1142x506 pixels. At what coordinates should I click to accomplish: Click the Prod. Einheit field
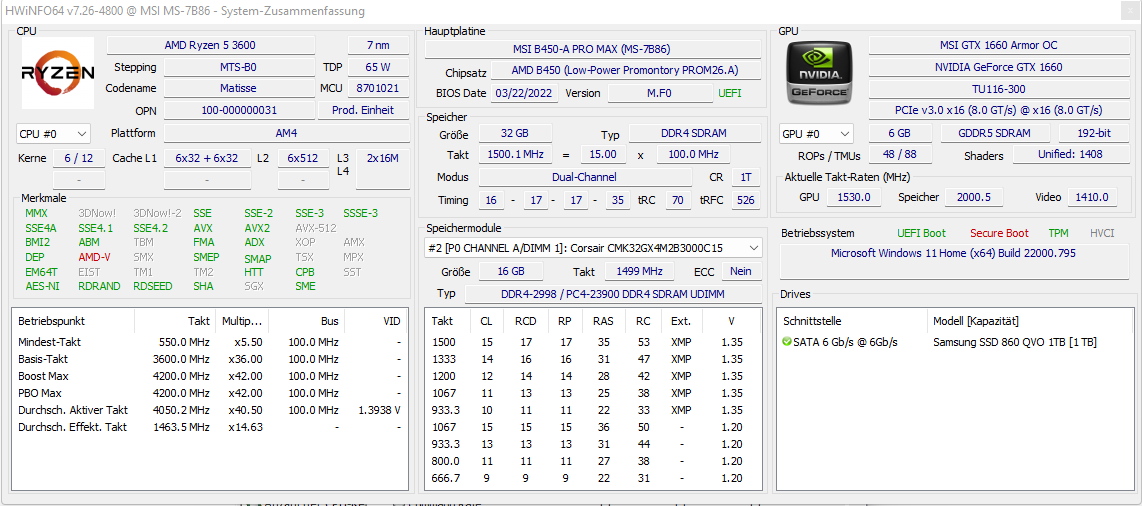pos(363,111)
